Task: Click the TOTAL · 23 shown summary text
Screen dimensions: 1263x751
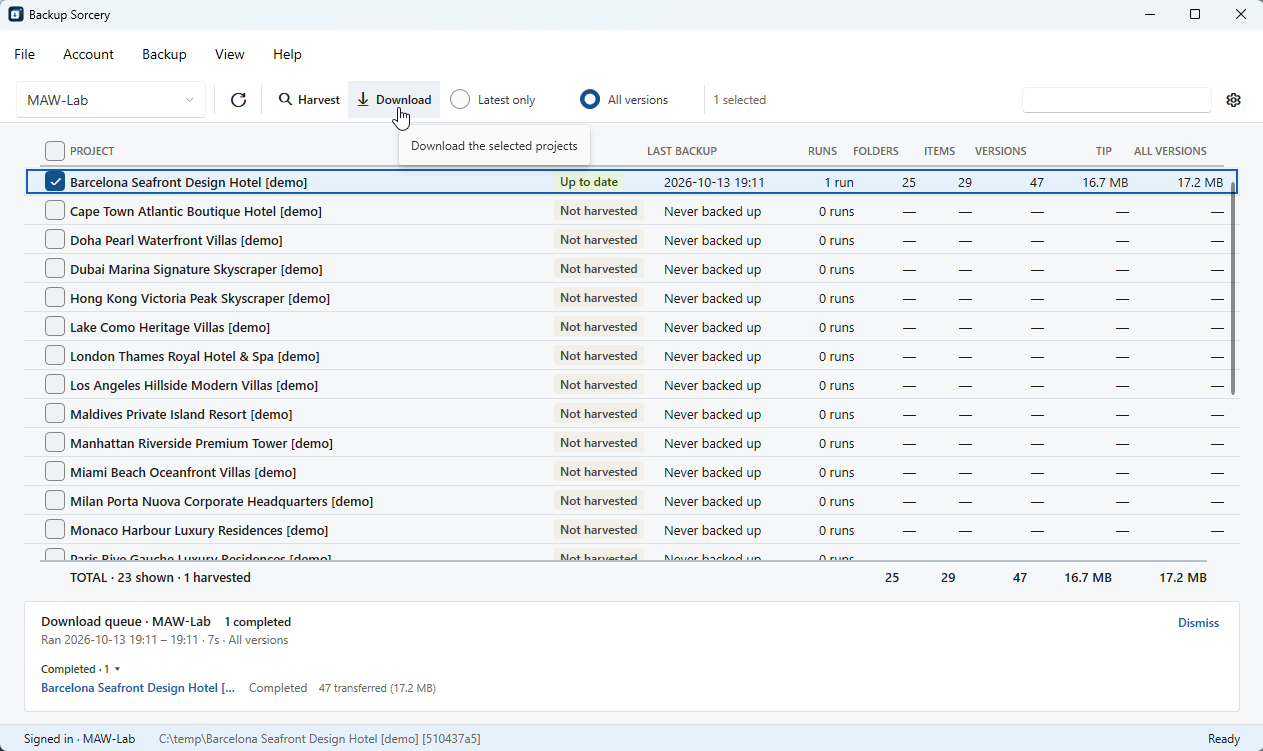Action: point(160,578)
